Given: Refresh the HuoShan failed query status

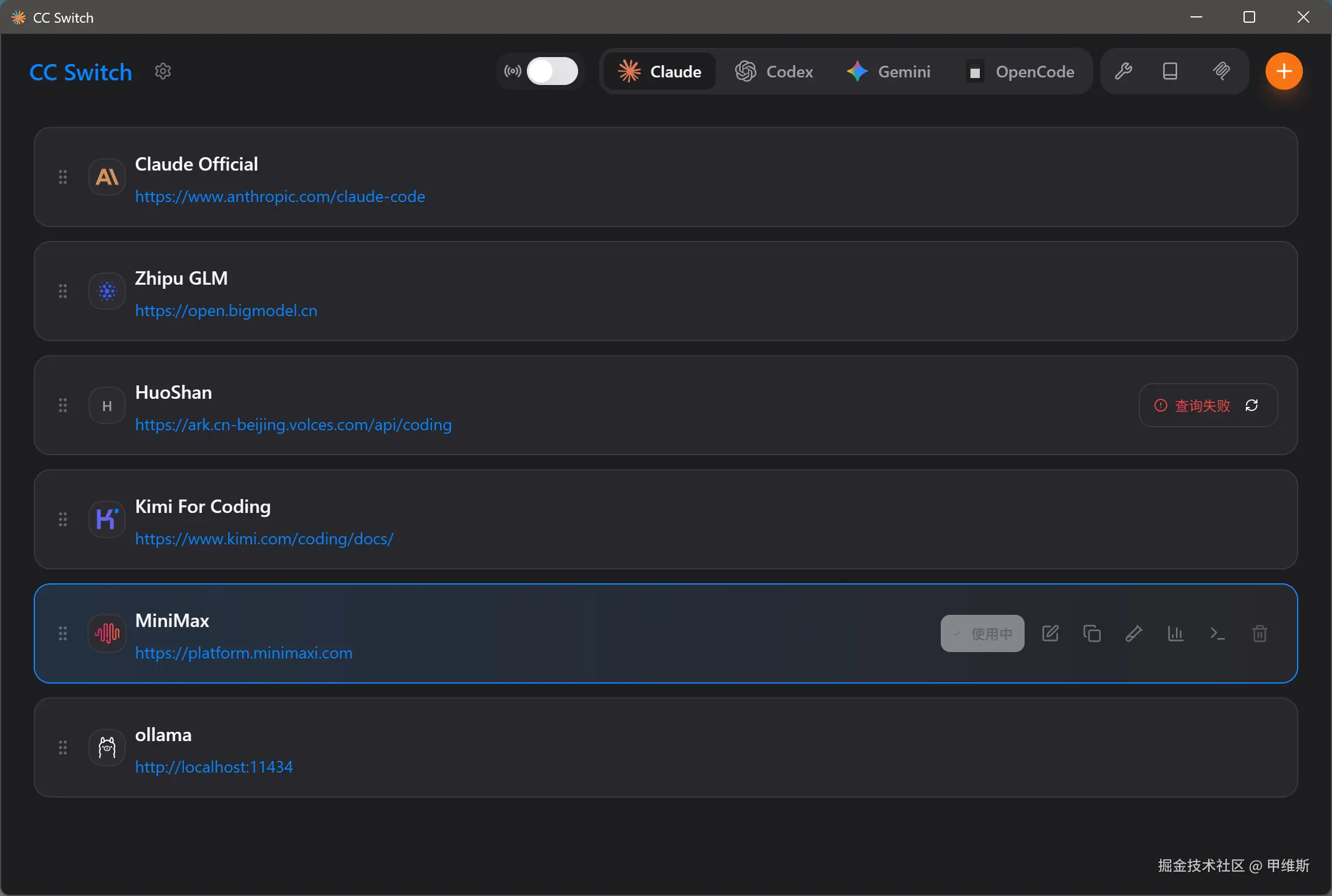Looking at the screenshot, I should 1252,405.
